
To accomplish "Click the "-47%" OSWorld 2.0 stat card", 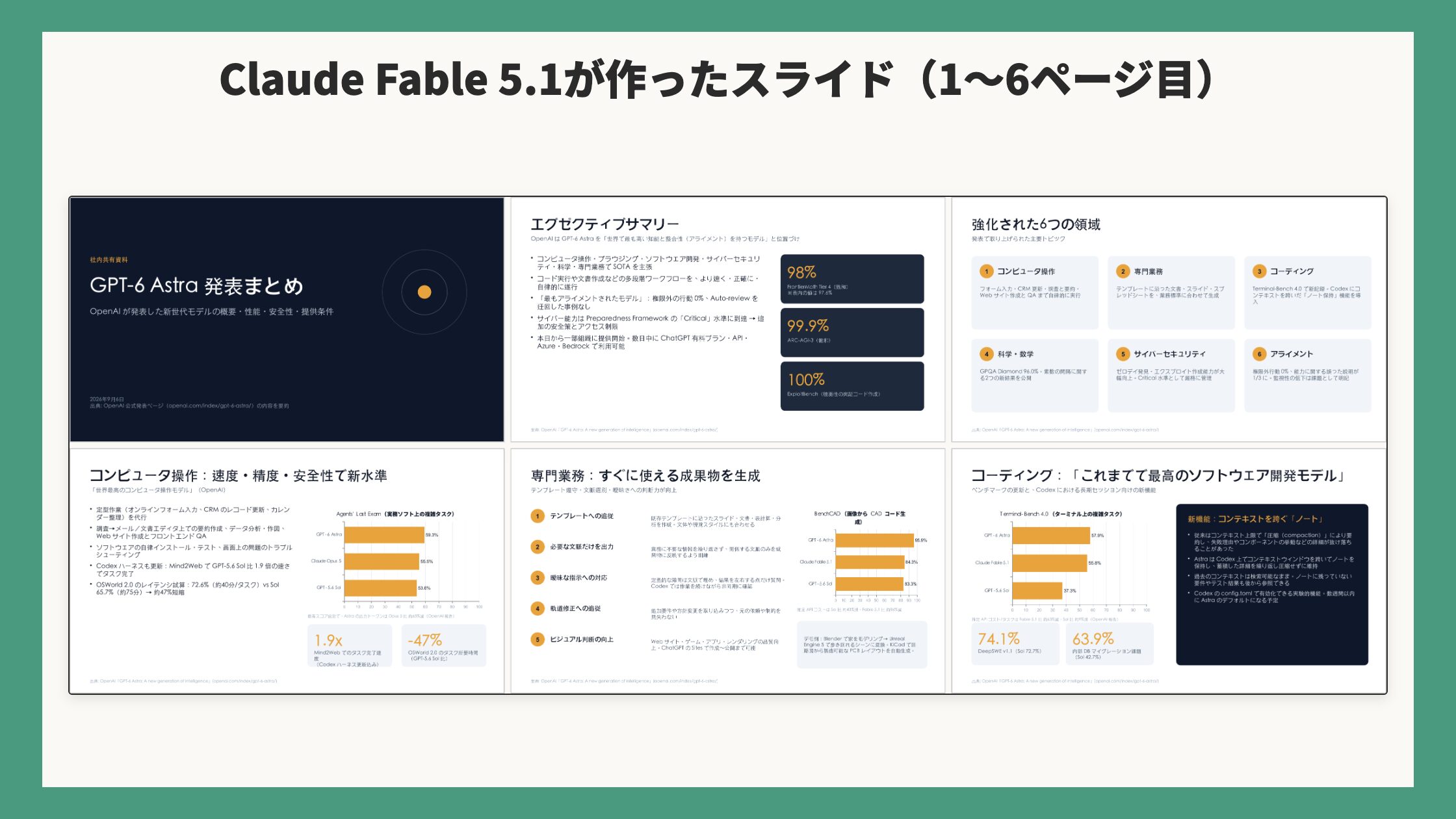I will tap(444, 645).
